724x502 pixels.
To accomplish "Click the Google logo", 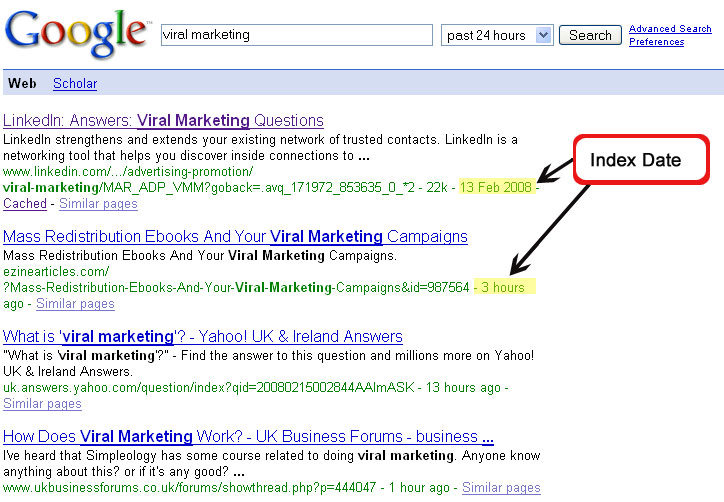I will click(x=76, y=33).
